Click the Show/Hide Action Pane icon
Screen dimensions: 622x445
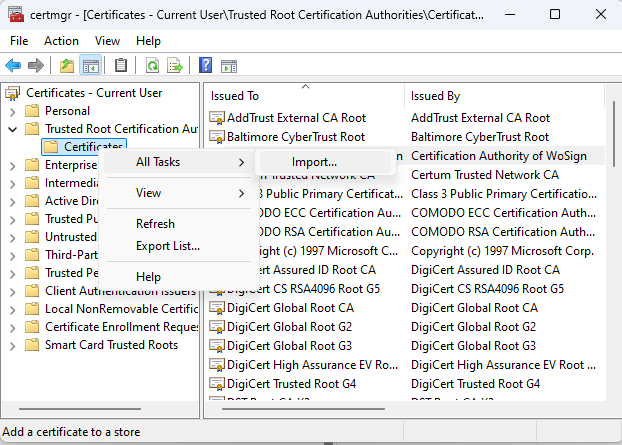[228, 66]
